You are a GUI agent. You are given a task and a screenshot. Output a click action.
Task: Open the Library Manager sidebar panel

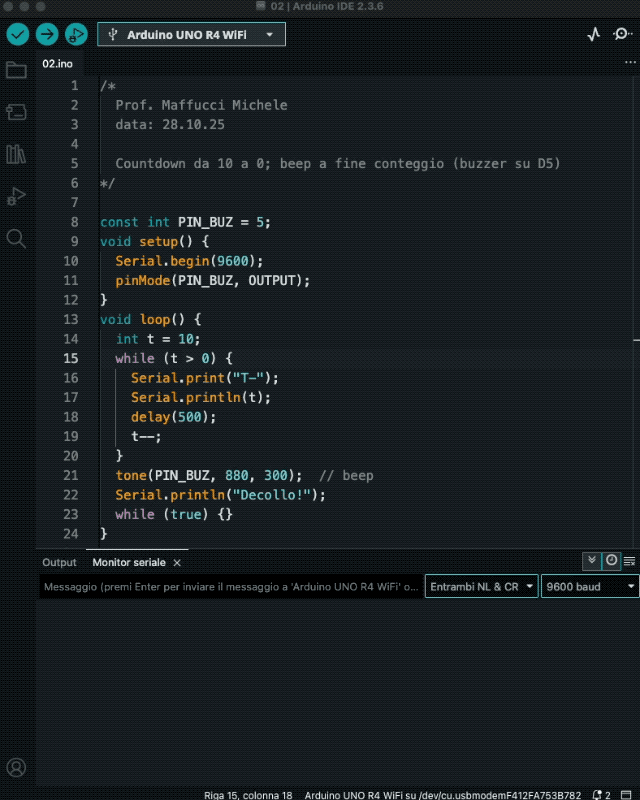click(x=16, y=154)
